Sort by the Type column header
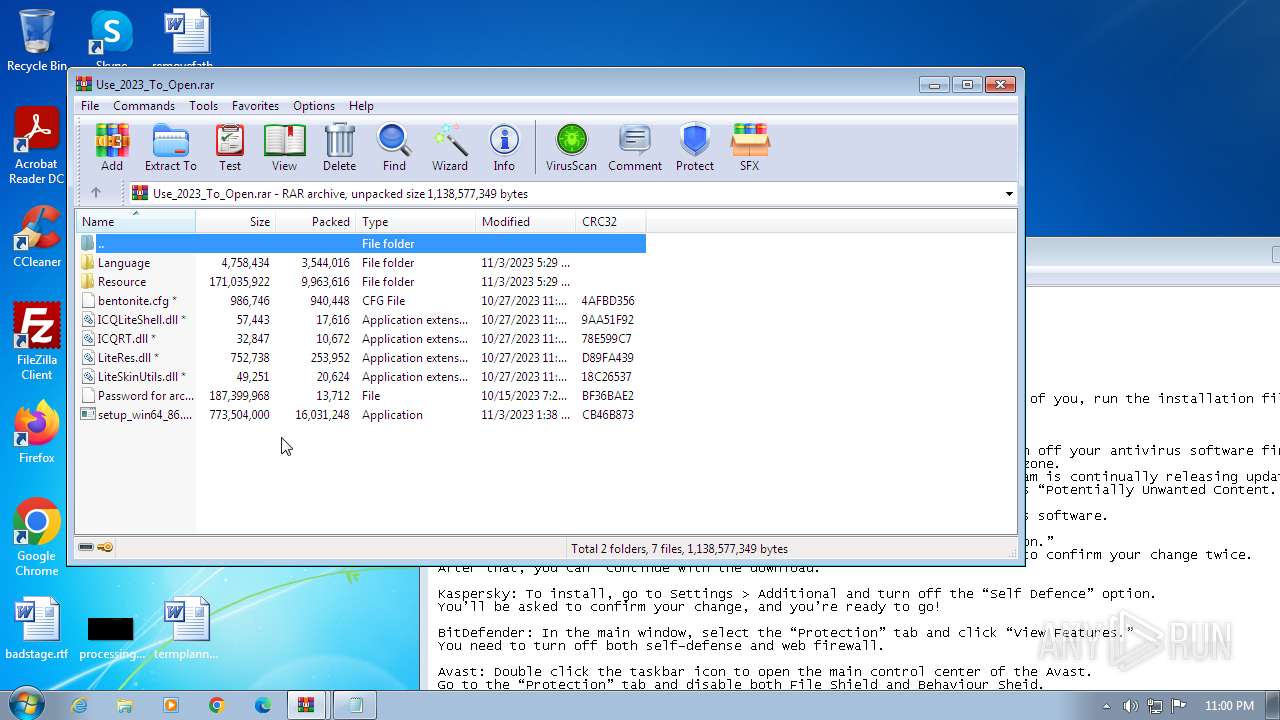The image size is (1280, 720). click(x=416, y=222)
